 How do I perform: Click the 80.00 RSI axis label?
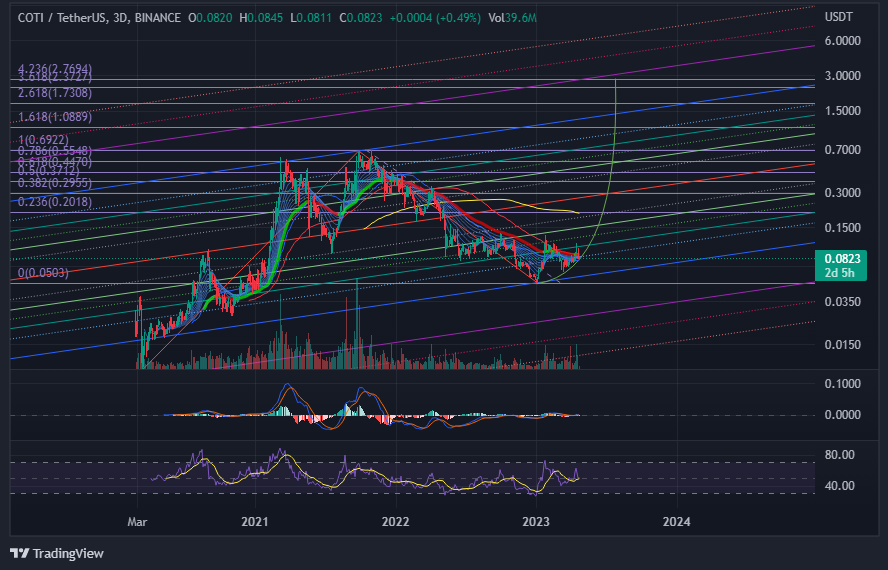(x=840, y=455)
